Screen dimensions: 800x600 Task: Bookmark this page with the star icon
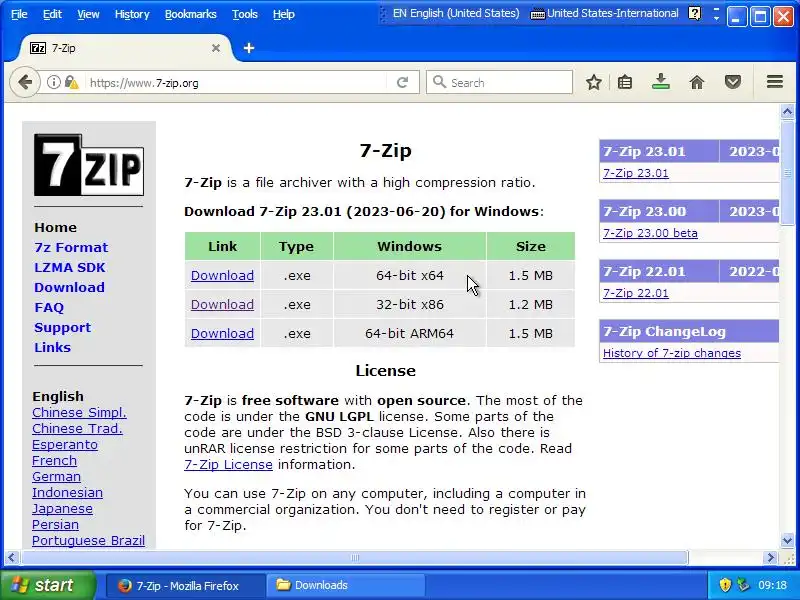(593, 82)
